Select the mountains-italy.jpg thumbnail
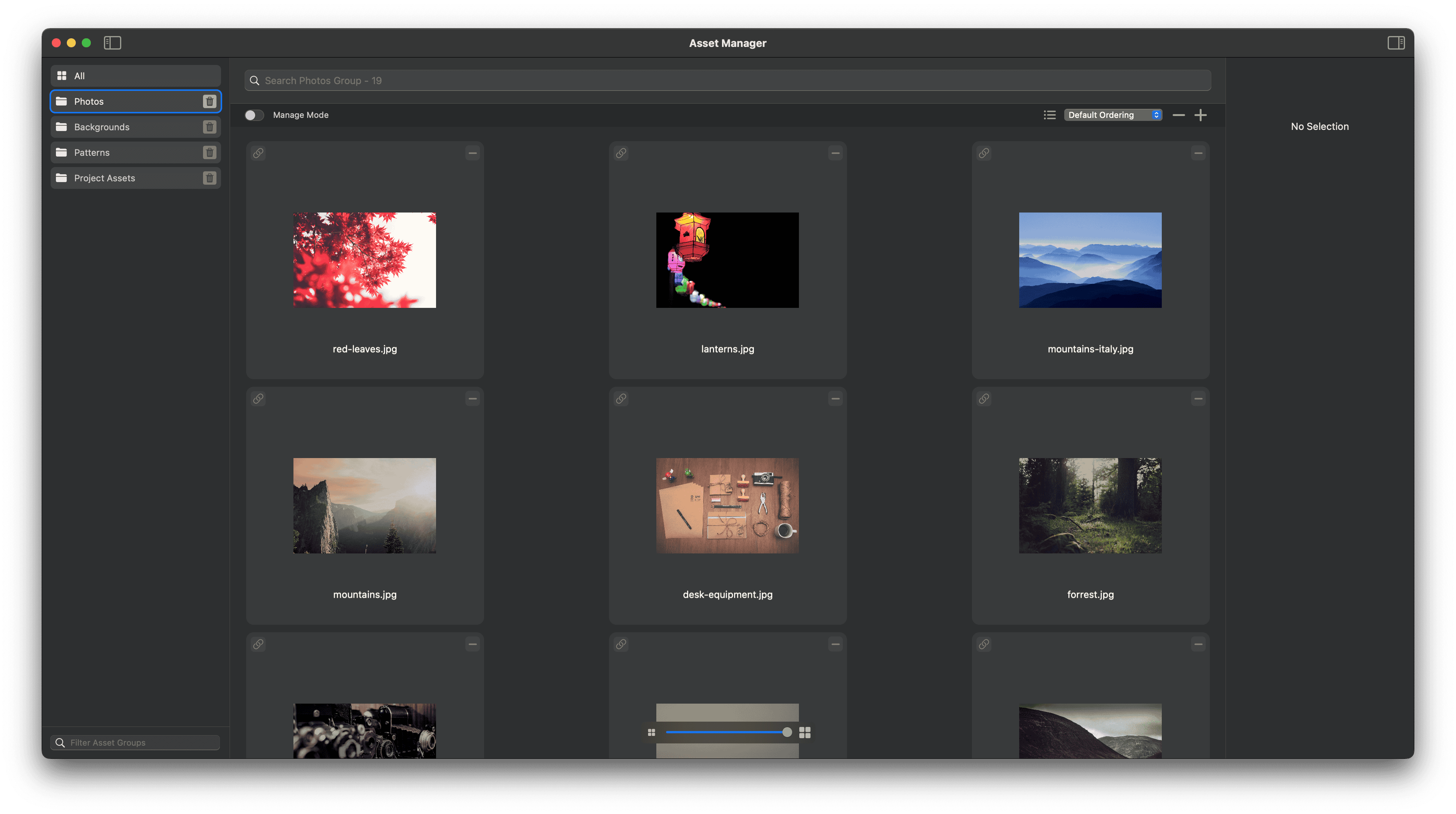The width and height of the screenshot is (1456, 814). click(1090, 260)
